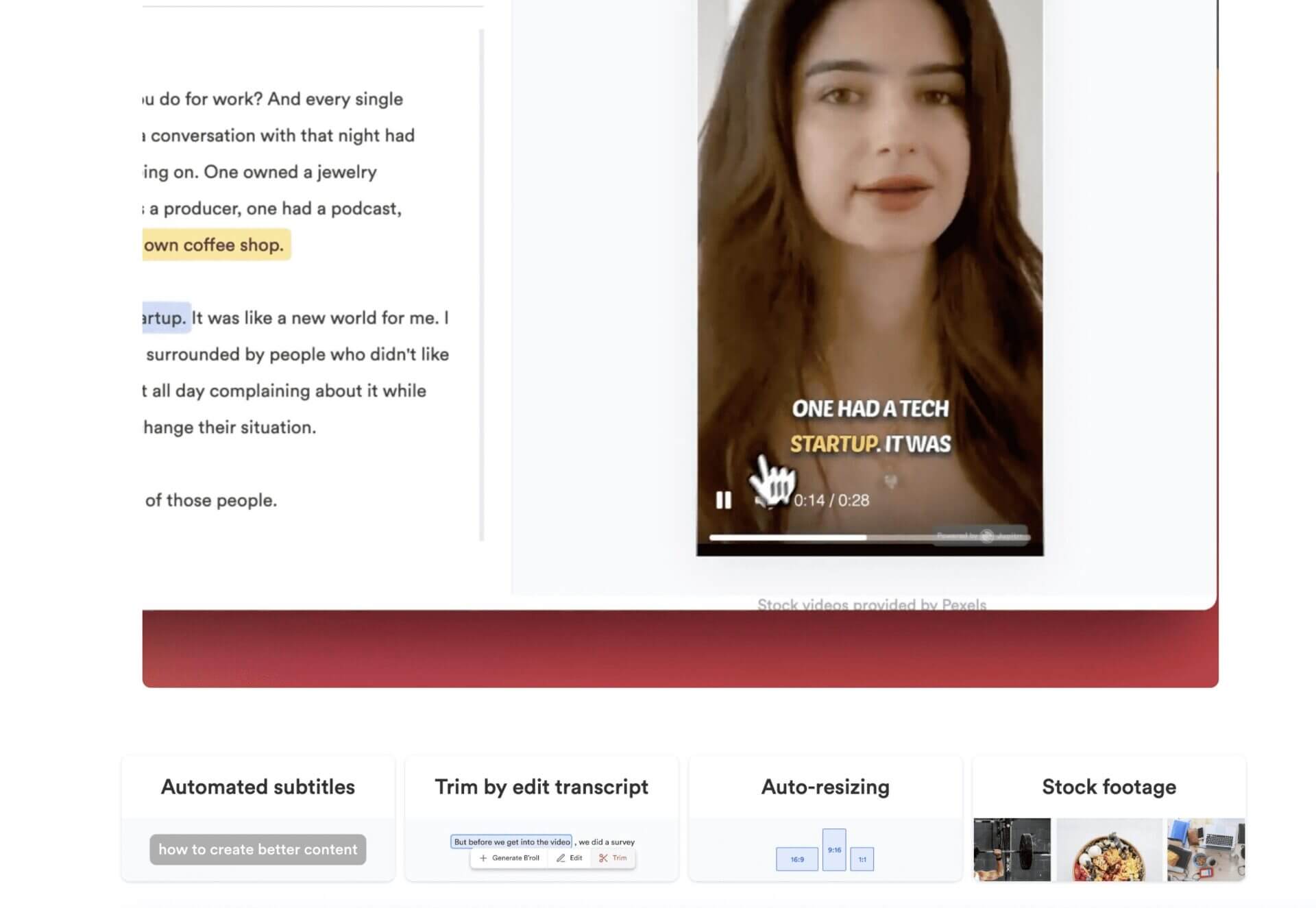
Task: Click the 'how to create better content' subtitle pill
Action: (x=258, y=849)
